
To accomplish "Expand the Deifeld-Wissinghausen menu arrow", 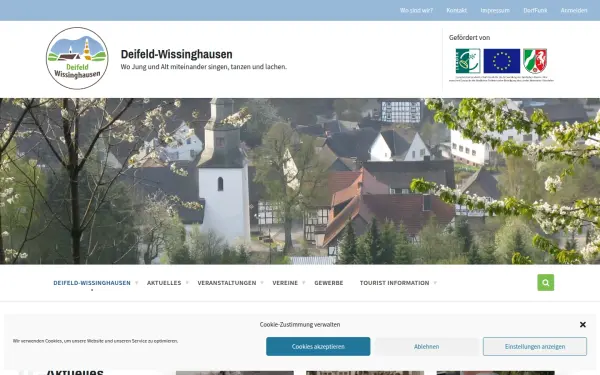I will coord(137,283).
